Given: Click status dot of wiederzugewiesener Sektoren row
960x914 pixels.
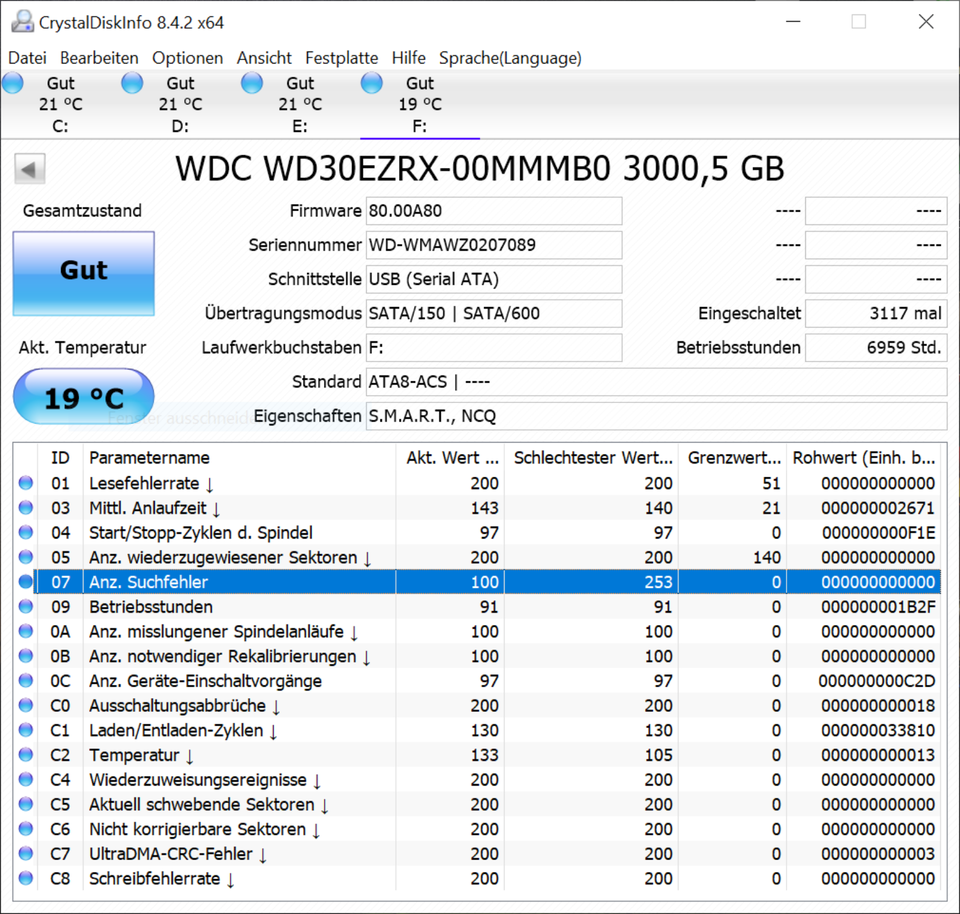Looking at the screenshot, I should [x=26, y=556].
